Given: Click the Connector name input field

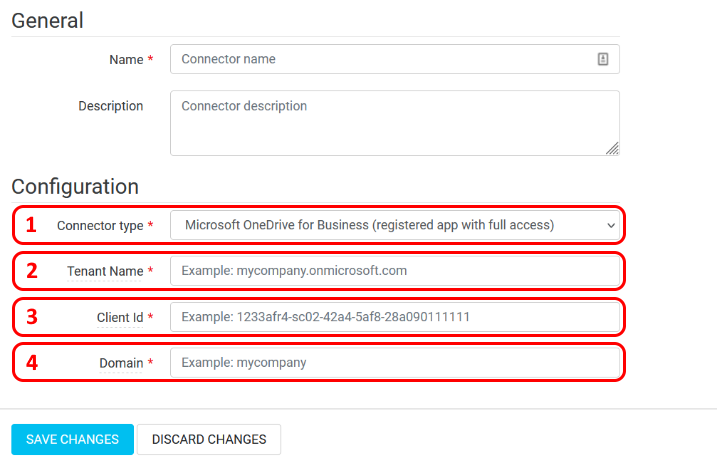Looking at the screenshot, I should (x=385, y=59).
